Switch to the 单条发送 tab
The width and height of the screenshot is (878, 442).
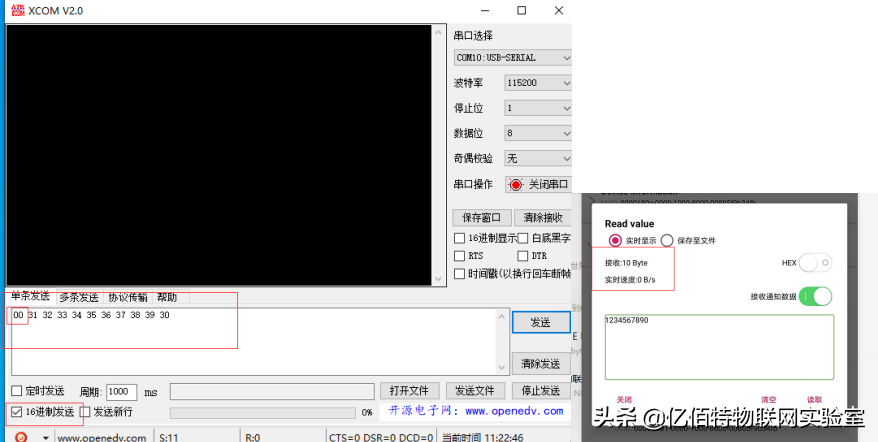click(x=30, y=296)
